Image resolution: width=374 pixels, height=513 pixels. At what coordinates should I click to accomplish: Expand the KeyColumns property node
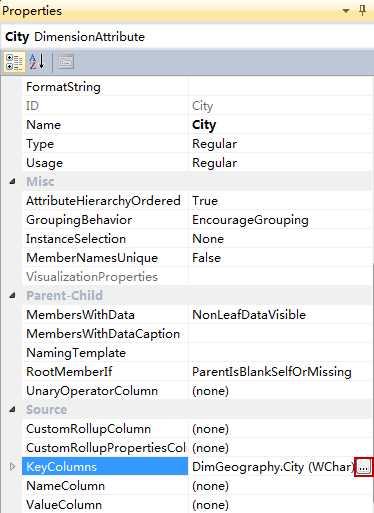pyautogui.click(x=12, y=467)
